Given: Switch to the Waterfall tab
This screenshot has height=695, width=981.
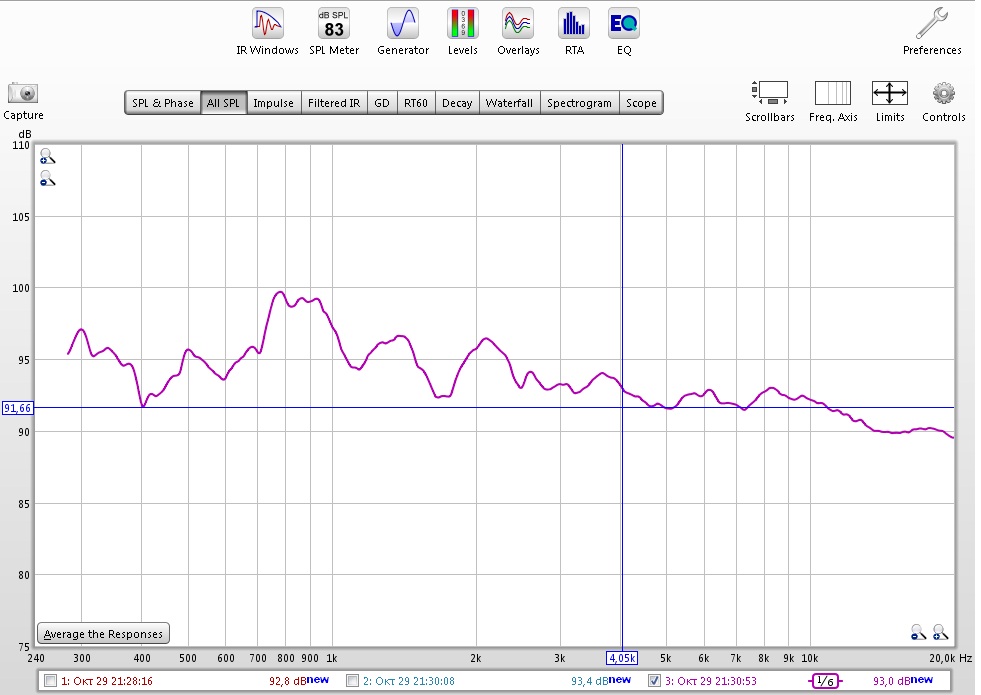Looking at the screenshot, I should pos(509,103).
